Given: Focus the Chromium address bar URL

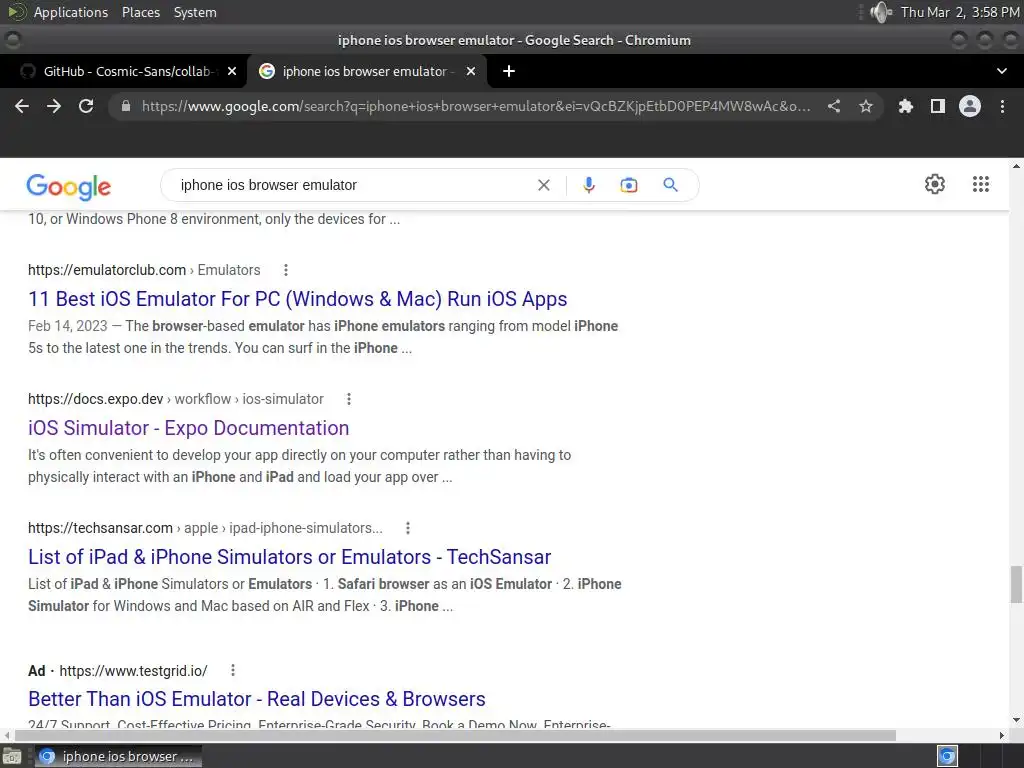Looking at the screenshot, I should [475, 106].
